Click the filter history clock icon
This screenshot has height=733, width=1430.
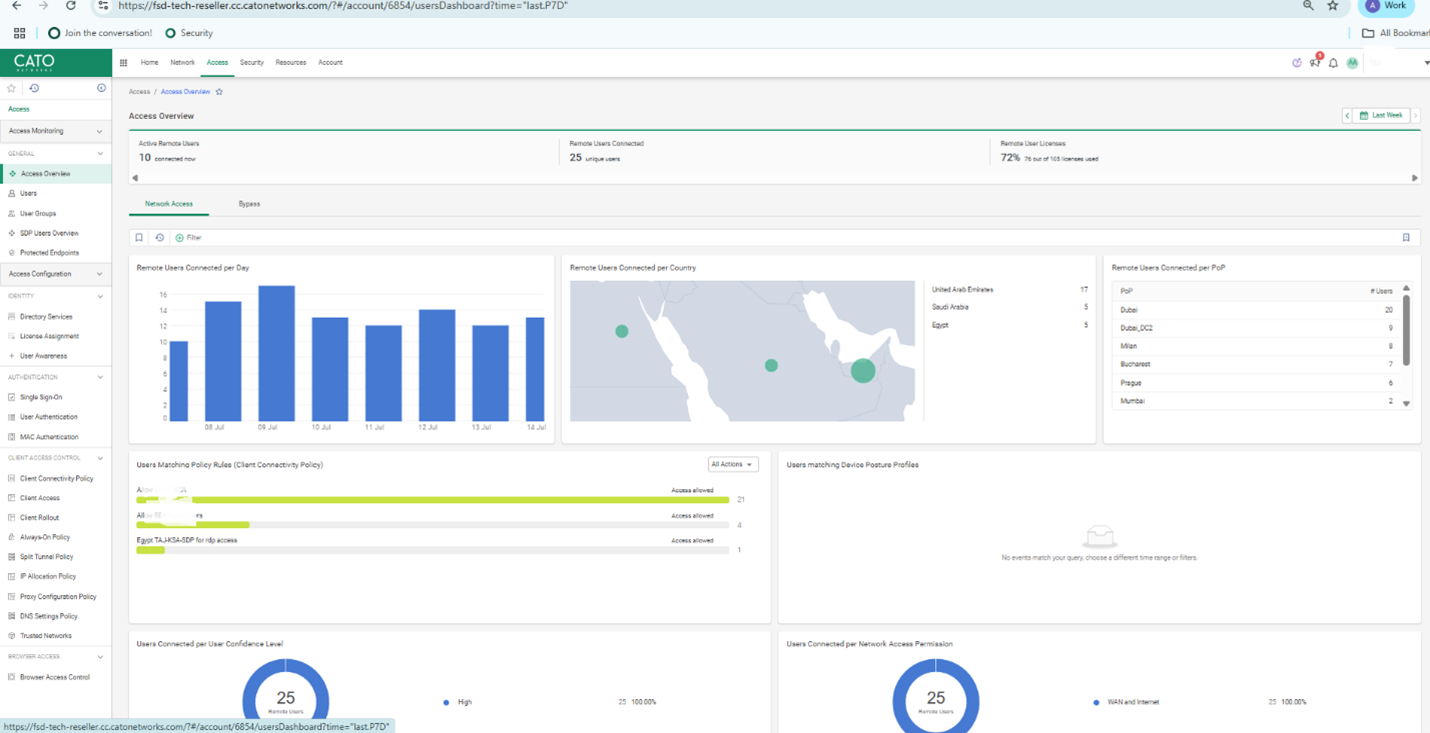(159, 238)
